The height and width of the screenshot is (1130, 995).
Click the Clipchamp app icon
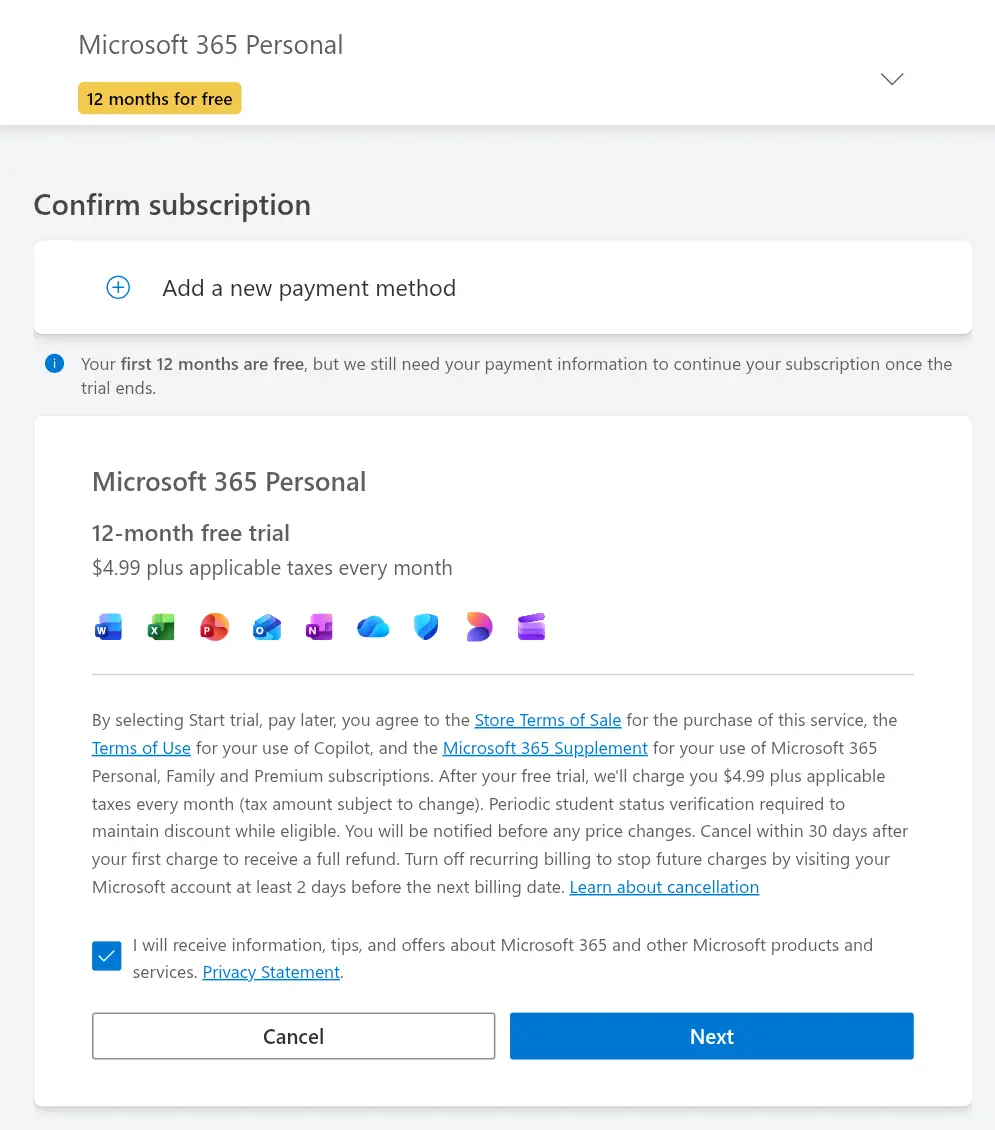click(531, 627)
